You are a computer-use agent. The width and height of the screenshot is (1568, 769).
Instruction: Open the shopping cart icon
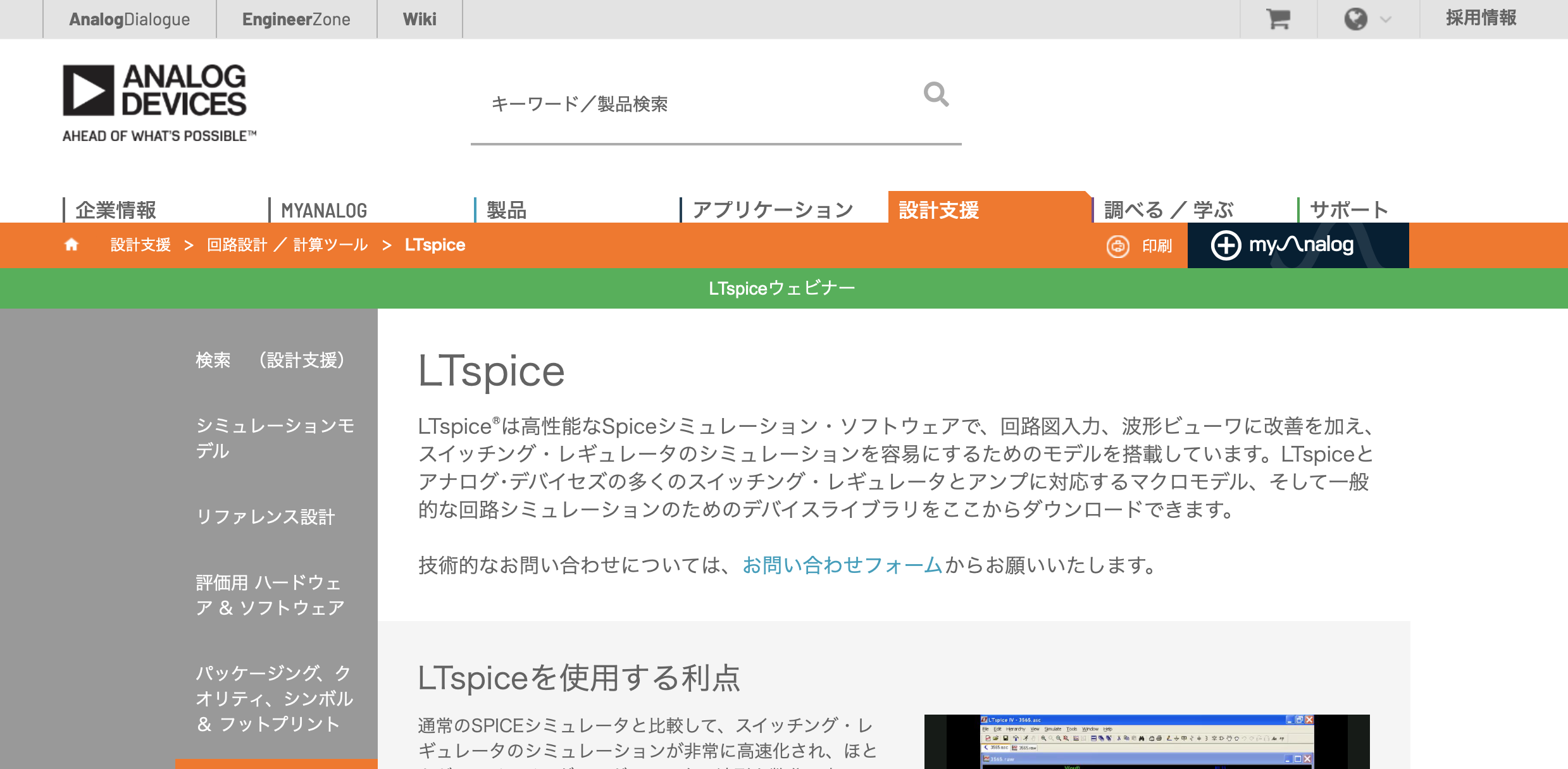pos(1278,19)
